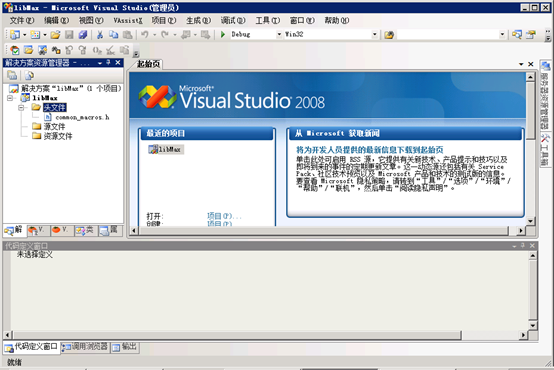Switch to the 调用浏览器 bottom tab
The width and height of the screenshot is (554, 370).
[x=85, y=347]
